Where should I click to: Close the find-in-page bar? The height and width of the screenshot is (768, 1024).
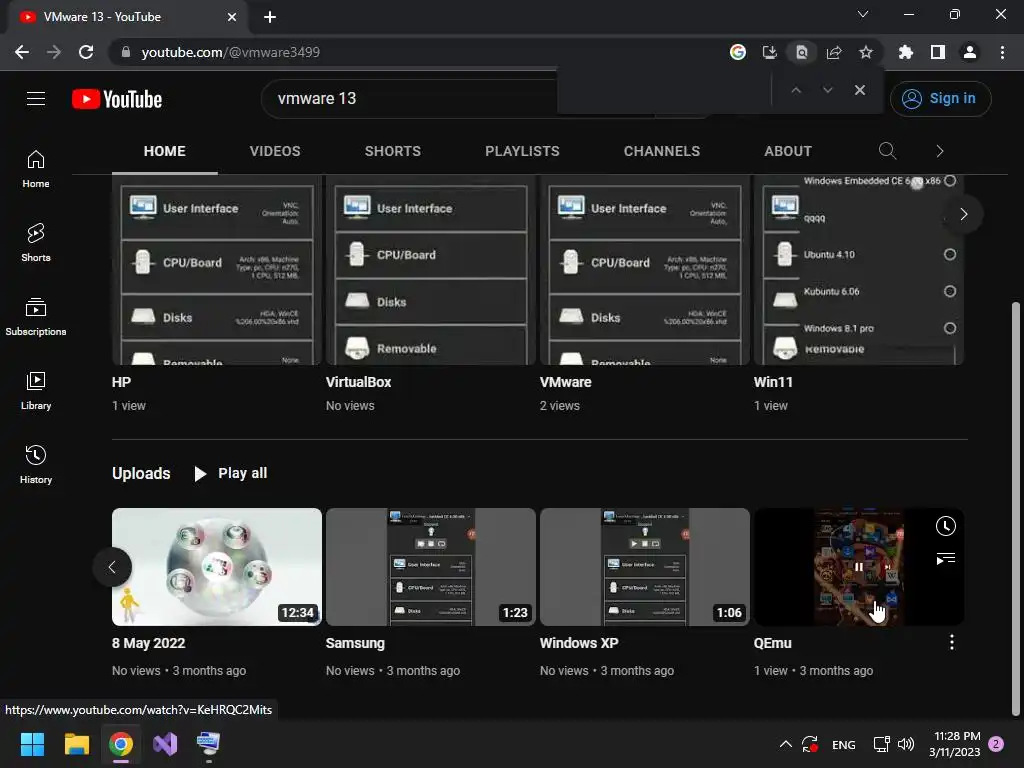coord(859,90)
